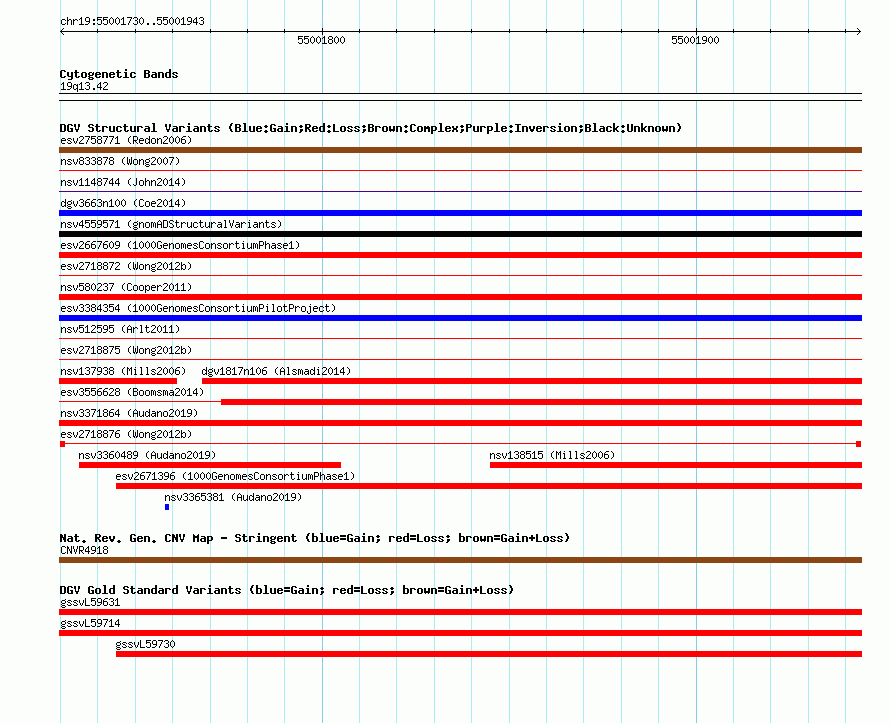Select esv2667609 (1000GenomesConsortiumPhase1) label

[x=180, y=245]
